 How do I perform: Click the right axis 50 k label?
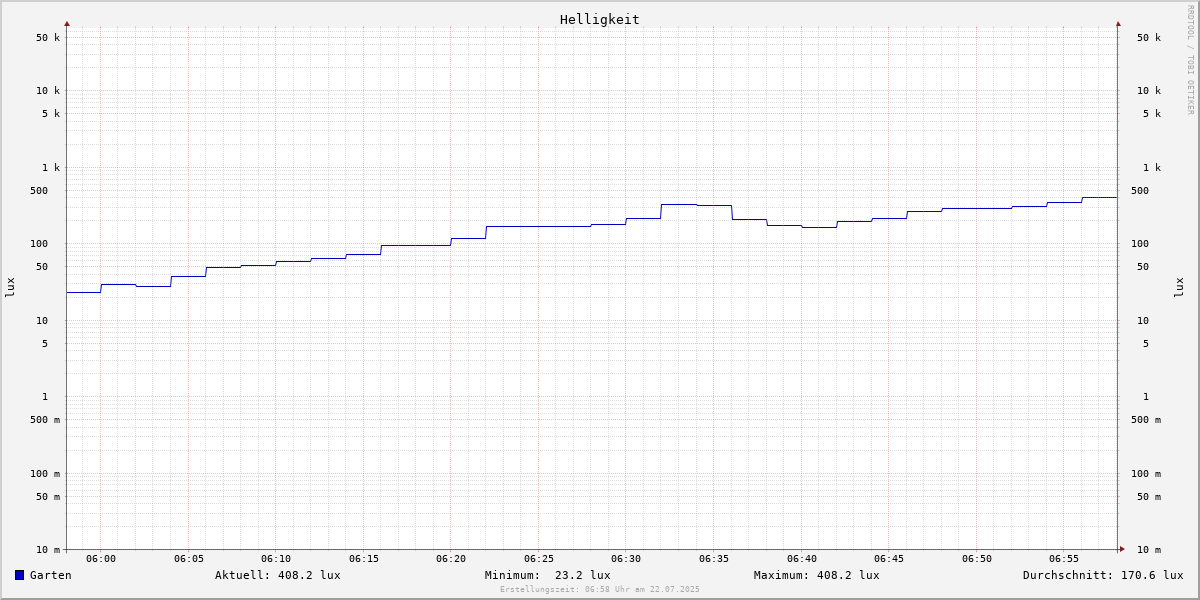1149,38
